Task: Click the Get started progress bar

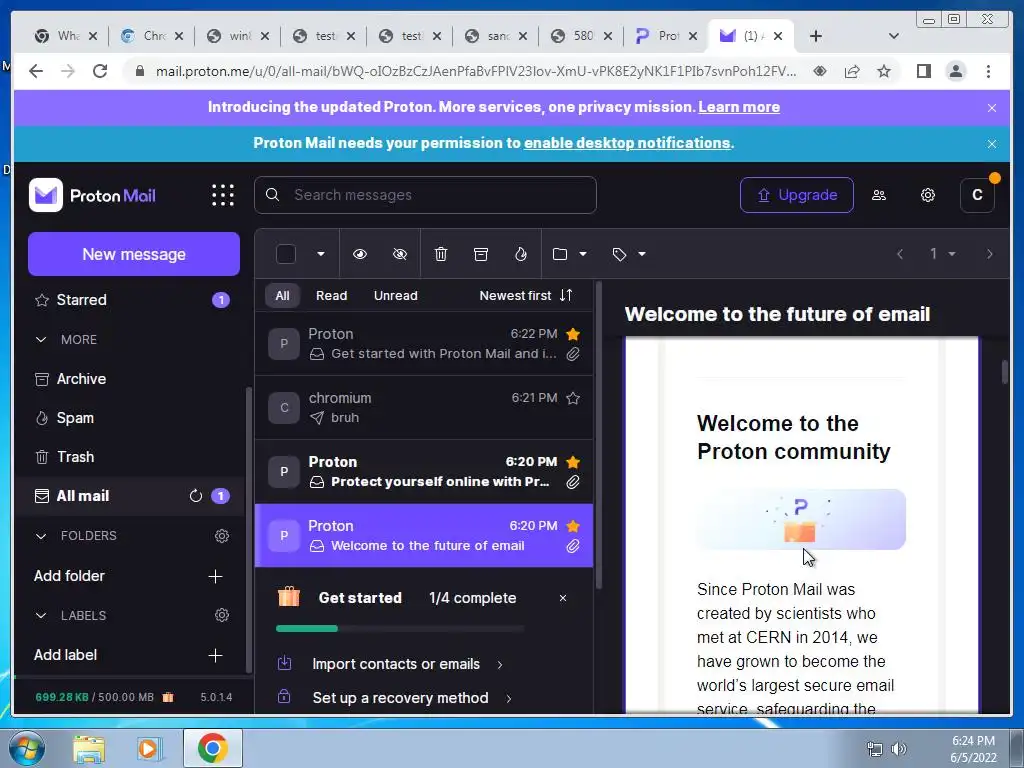Action: pyautogui.click(x=400, y=629)
